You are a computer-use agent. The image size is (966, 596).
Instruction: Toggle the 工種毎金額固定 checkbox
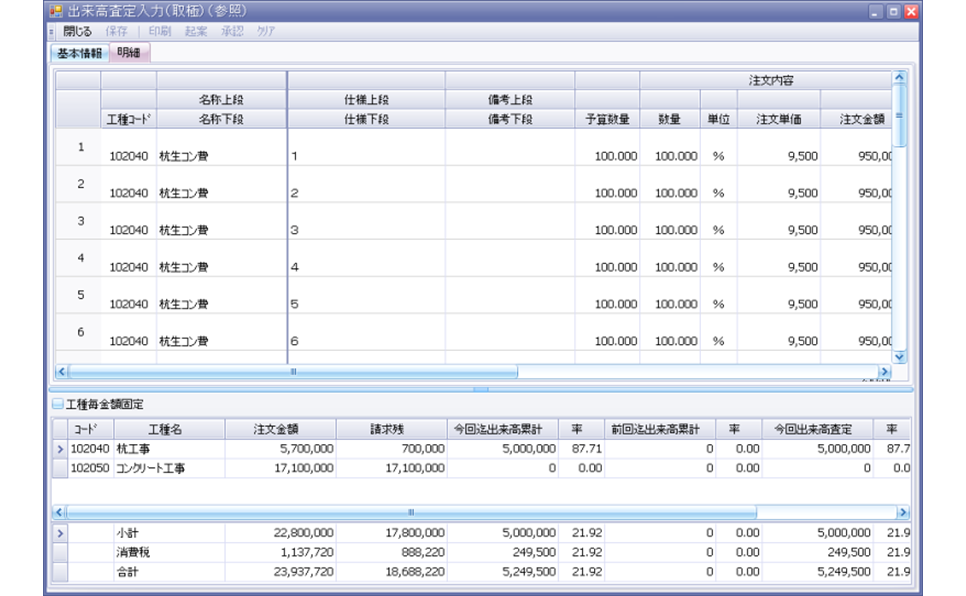[x=58, y=405]
